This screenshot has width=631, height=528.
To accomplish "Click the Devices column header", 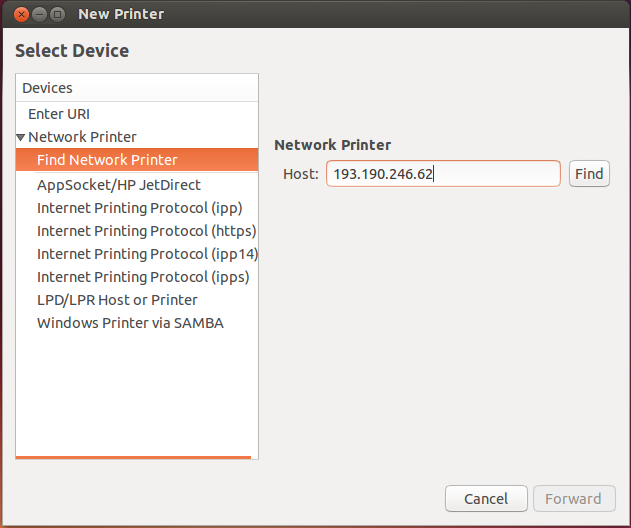I will (137, 88).
